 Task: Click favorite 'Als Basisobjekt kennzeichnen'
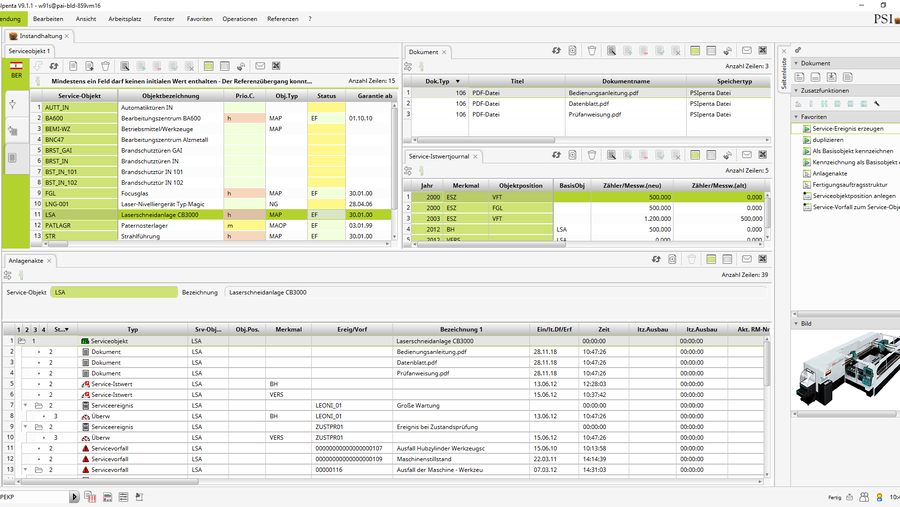(x=853, y=151)
